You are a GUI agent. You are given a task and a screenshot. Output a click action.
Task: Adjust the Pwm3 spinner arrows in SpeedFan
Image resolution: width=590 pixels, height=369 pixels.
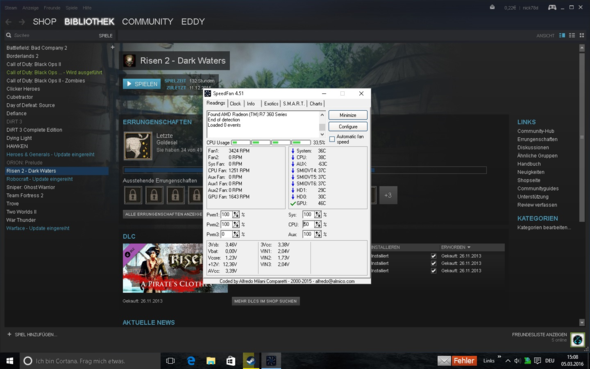click(x=236, y=234)
